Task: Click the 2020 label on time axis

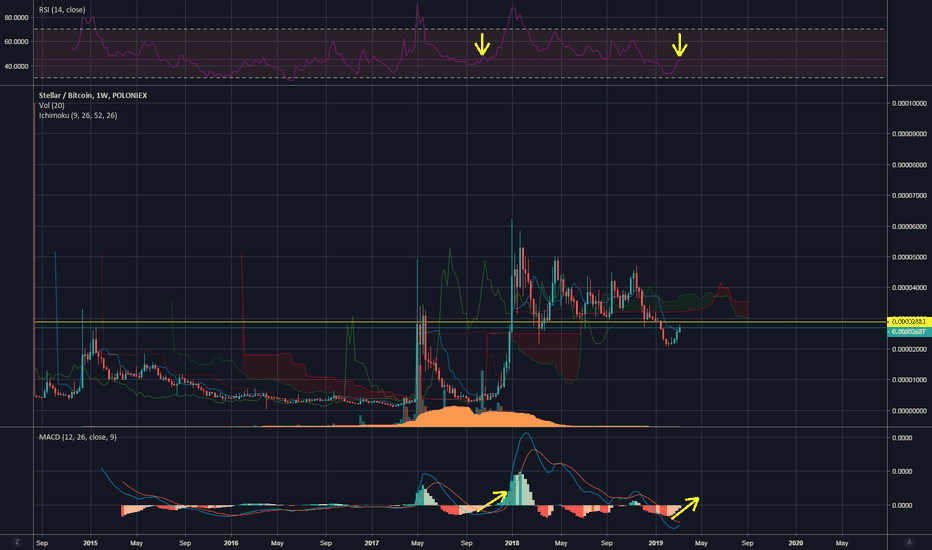Action: tap(795, 543)
